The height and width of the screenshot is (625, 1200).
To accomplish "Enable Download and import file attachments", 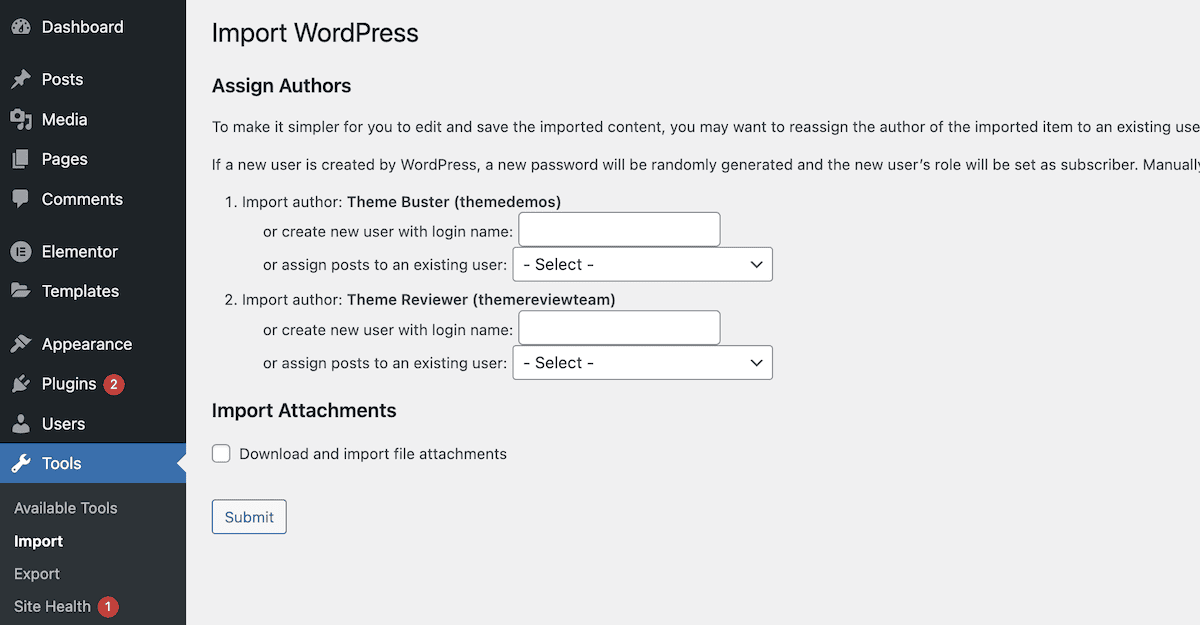I will 221,453.
